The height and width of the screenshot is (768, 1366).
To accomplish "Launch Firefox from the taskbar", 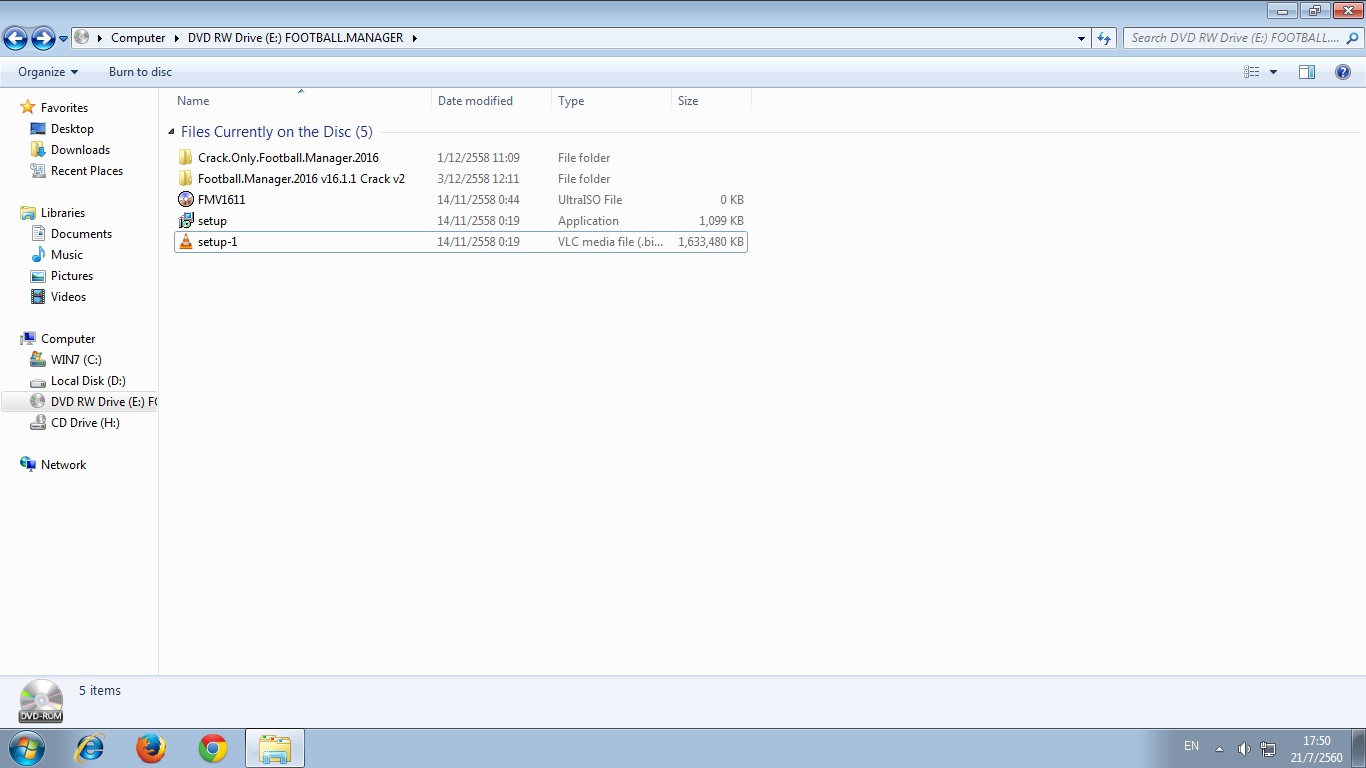I will 151,748.
